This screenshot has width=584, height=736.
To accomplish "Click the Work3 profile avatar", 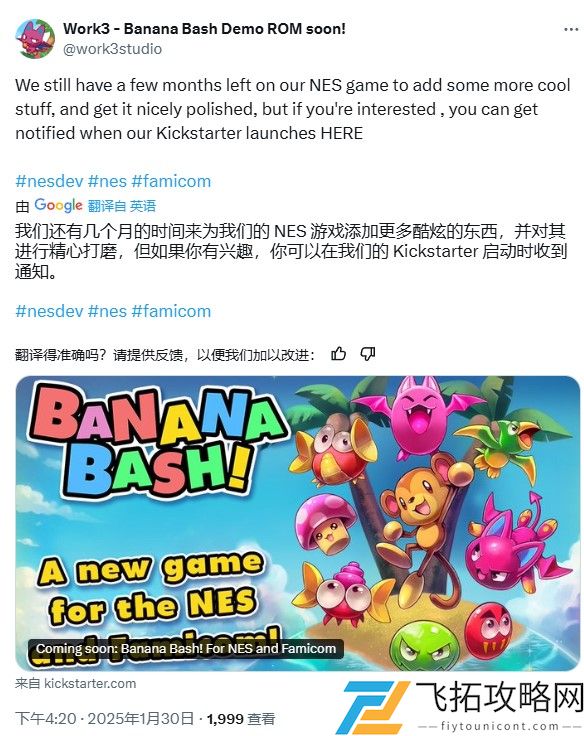I will [35, 38].
